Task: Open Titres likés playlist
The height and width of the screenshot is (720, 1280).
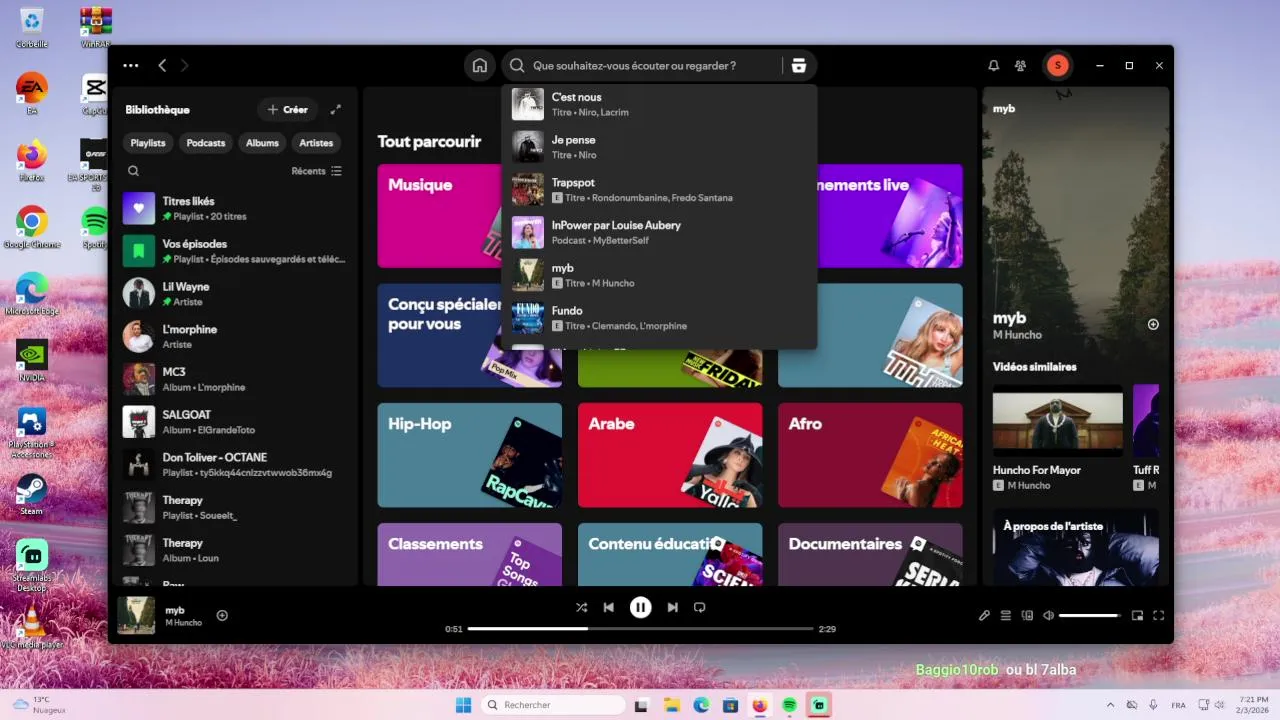Action: (x=235, y=208)
